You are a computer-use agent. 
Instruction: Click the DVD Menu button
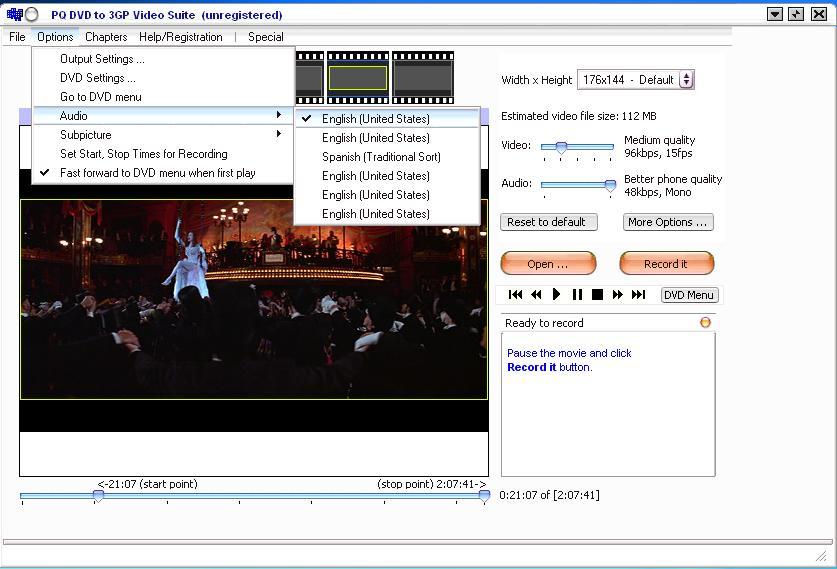(689, 295)
